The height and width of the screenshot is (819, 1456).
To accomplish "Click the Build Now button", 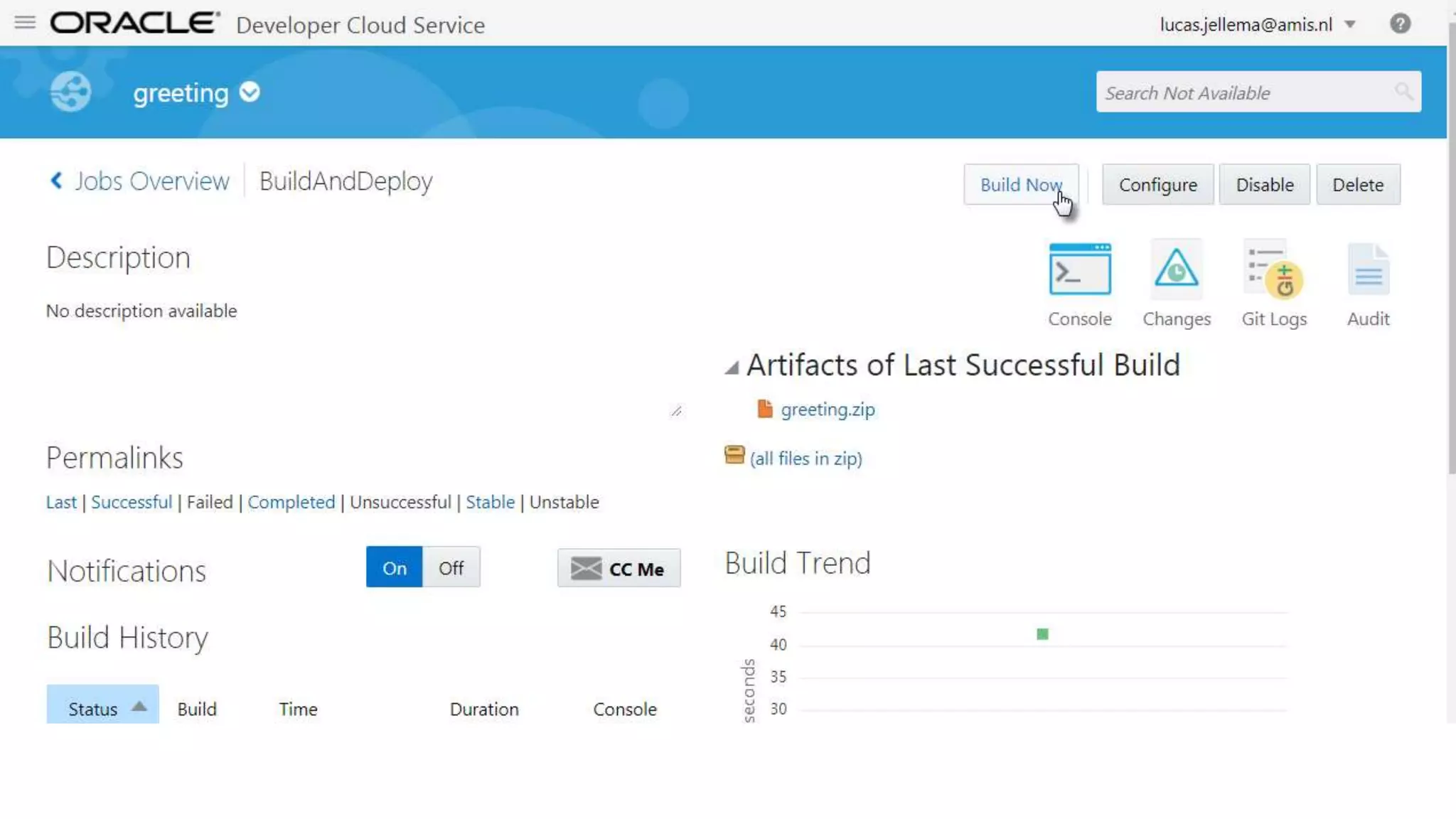I will tap(1020, 185).
